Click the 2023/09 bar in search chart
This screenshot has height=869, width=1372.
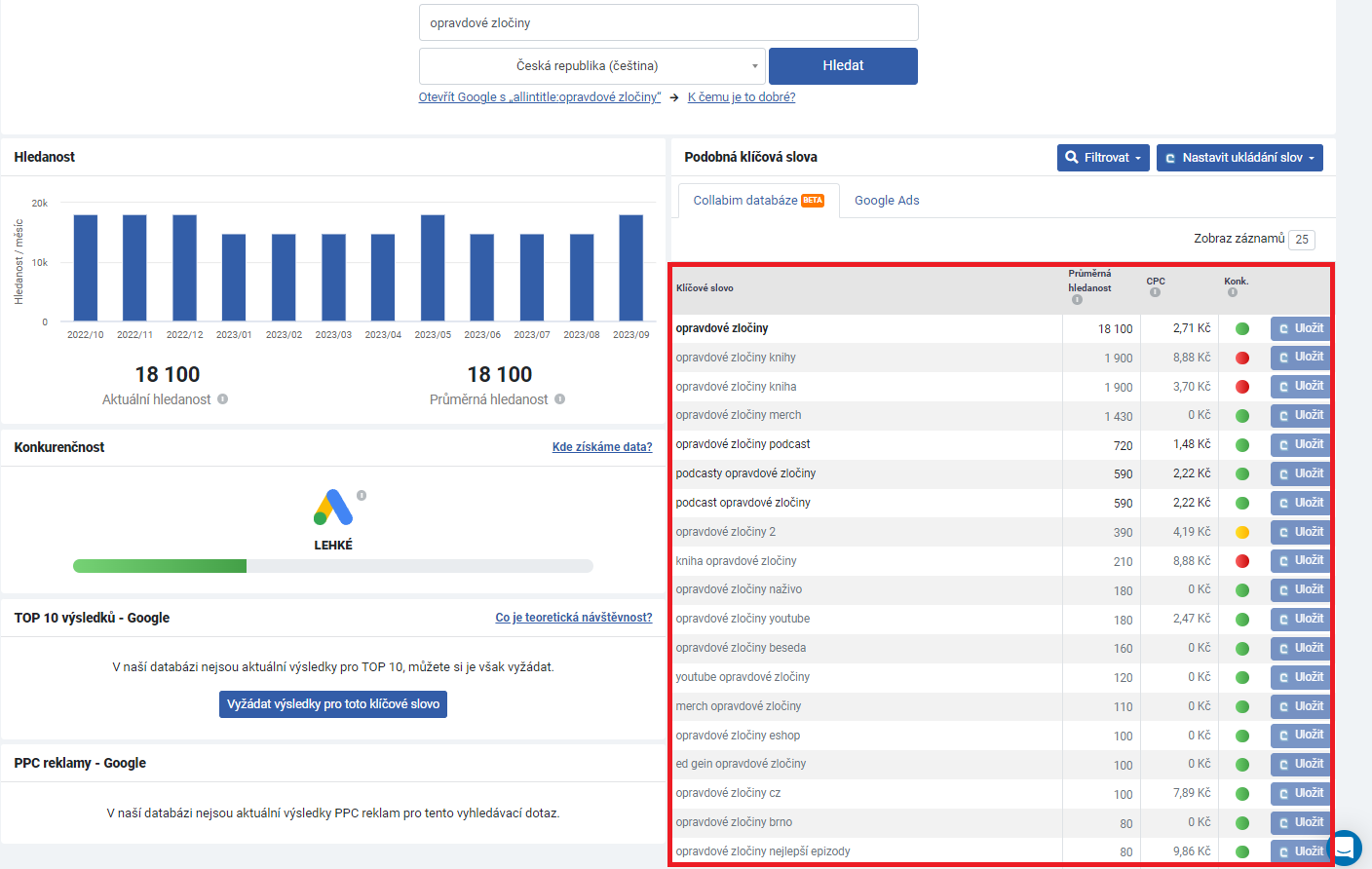click(x=631, y=268)
